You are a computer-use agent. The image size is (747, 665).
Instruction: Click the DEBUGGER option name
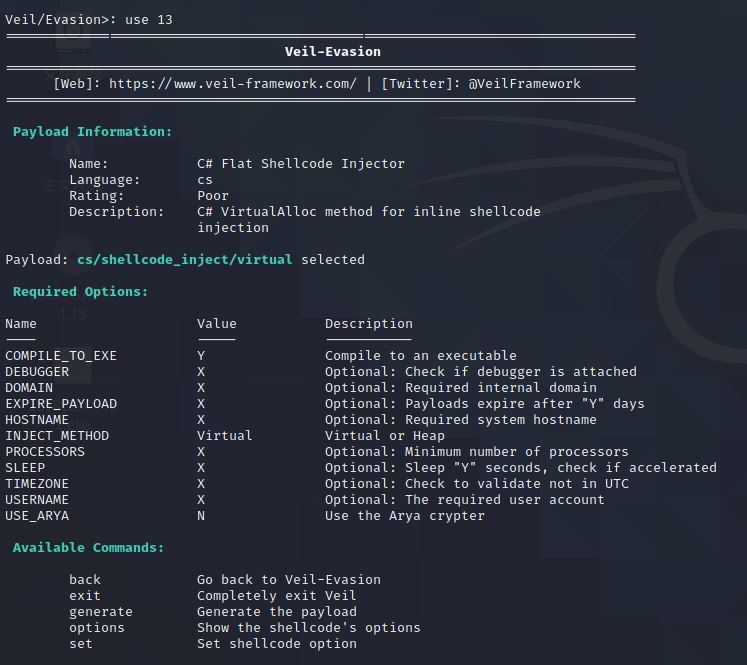[37, 372]
